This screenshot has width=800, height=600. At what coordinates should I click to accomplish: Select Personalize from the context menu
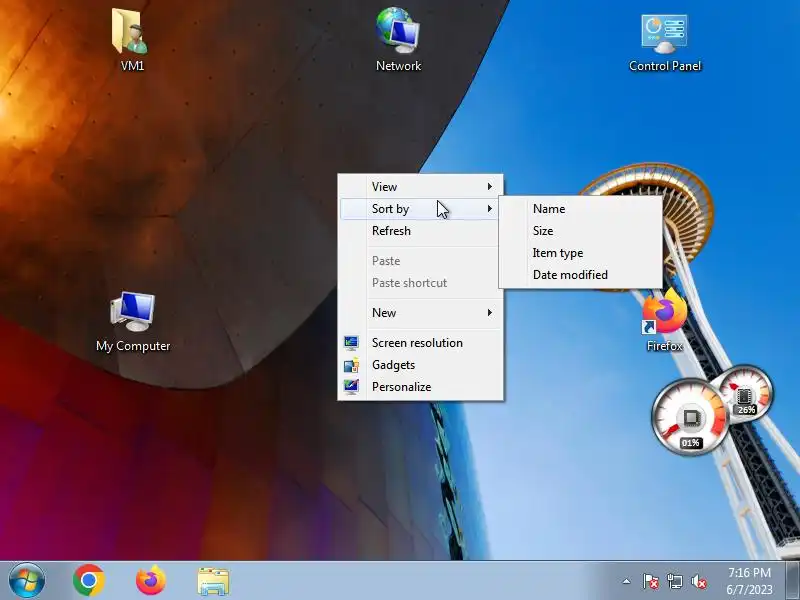(421, 387)
